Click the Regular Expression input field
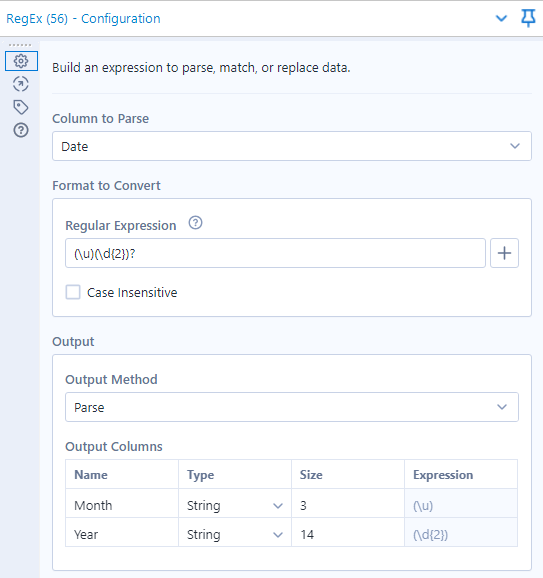Screen dimensions: 543x578 click(275, 253)
